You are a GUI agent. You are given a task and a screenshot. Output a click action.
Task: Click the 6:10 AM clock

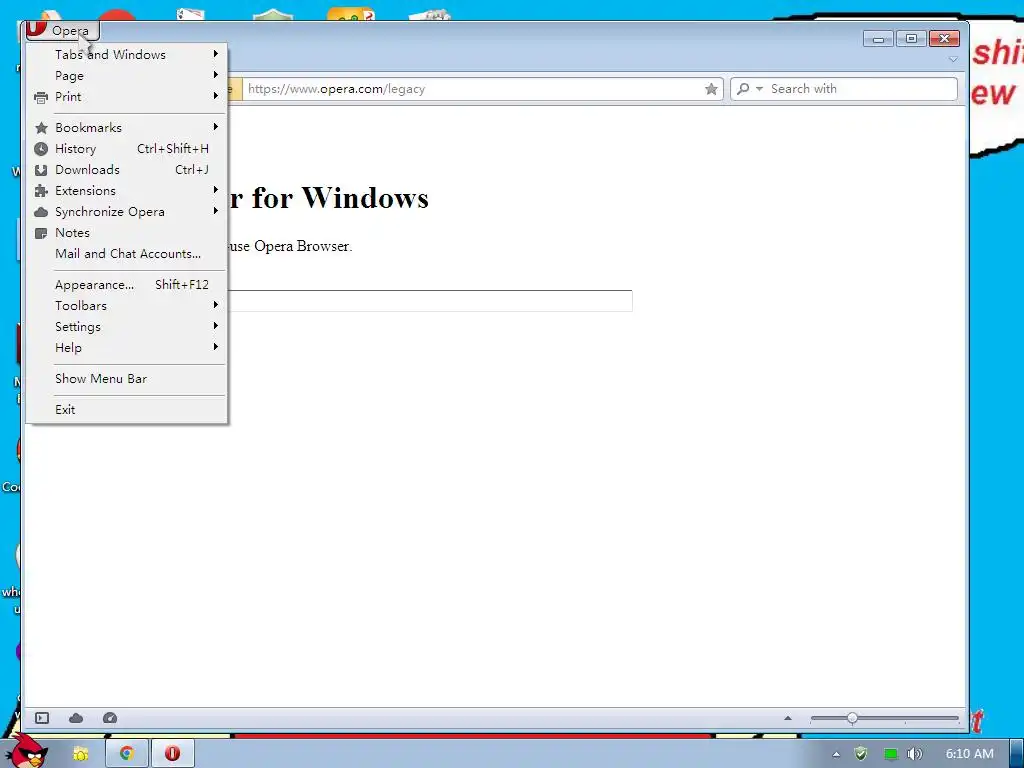(x=969, y=754)
